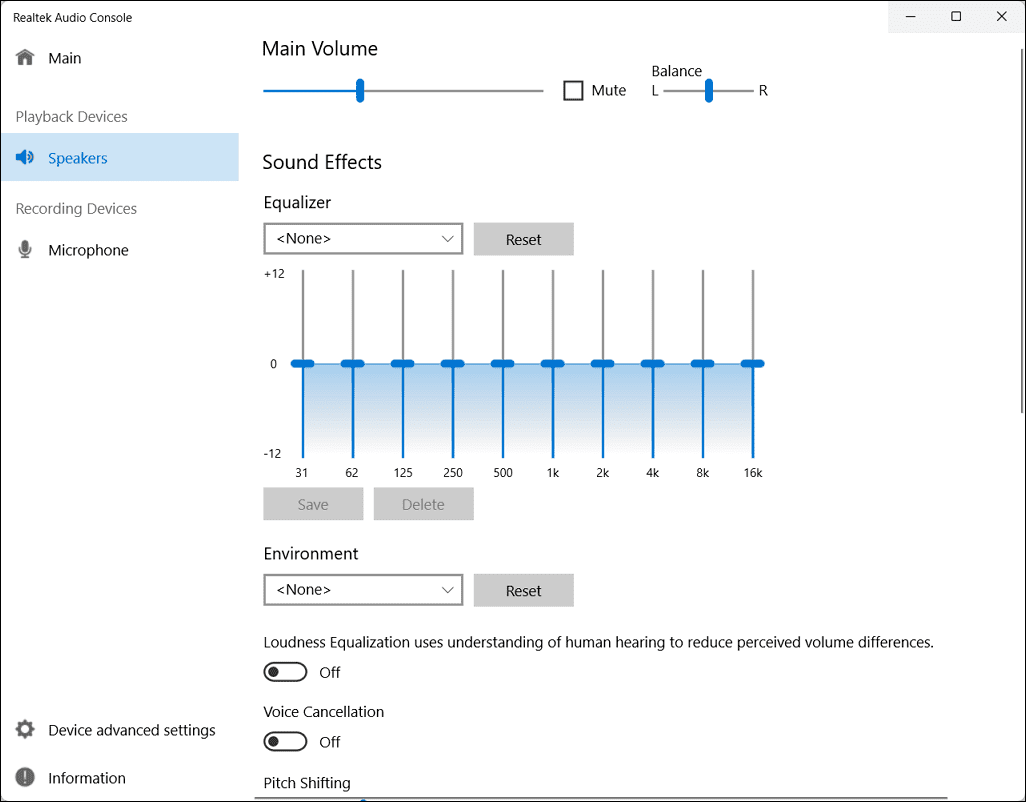Enable Voice Cancellation

tap(285, 741)
